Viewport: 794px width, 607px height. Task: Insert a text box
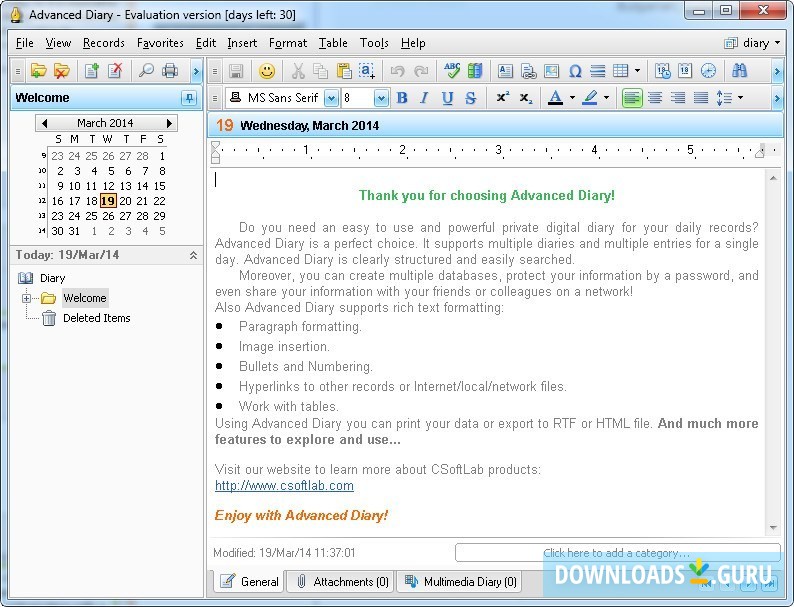(x=505, y=71)
